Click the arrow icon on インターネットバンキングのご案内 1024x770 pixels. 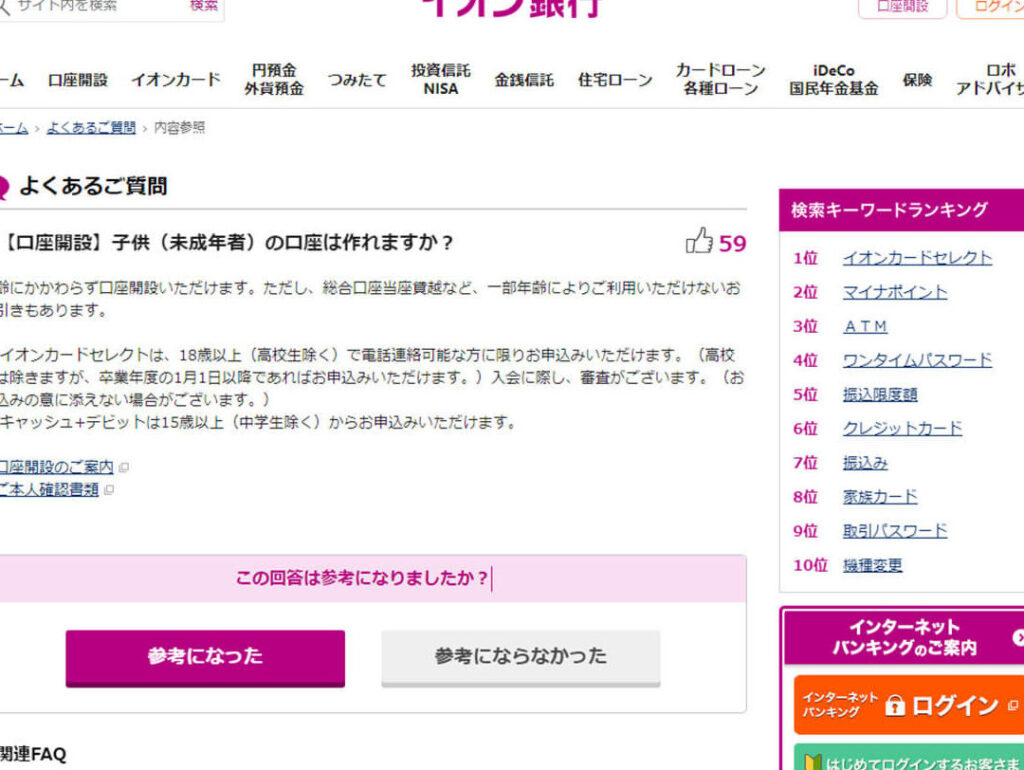pos(1018,637)
